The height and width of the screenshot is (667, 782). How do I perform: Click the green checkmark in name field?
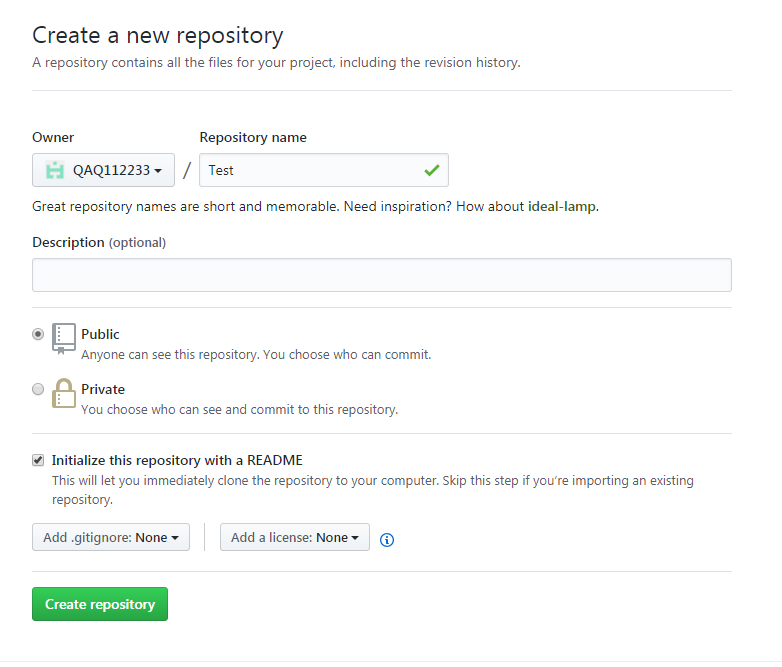point(431,170)
